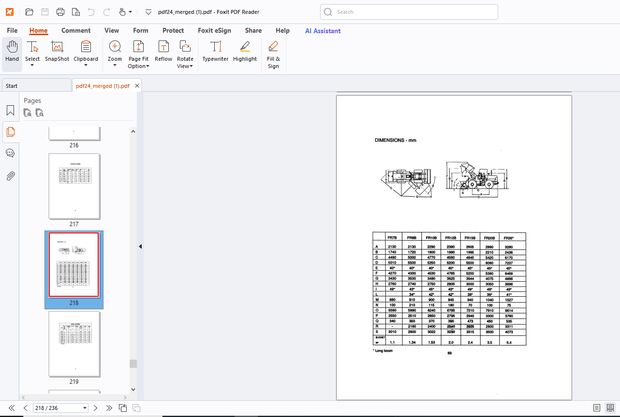Image resolution: width=620 pixels, height=417 pixels.
Task: Open the Form ribbon tab
Action: 140,30
